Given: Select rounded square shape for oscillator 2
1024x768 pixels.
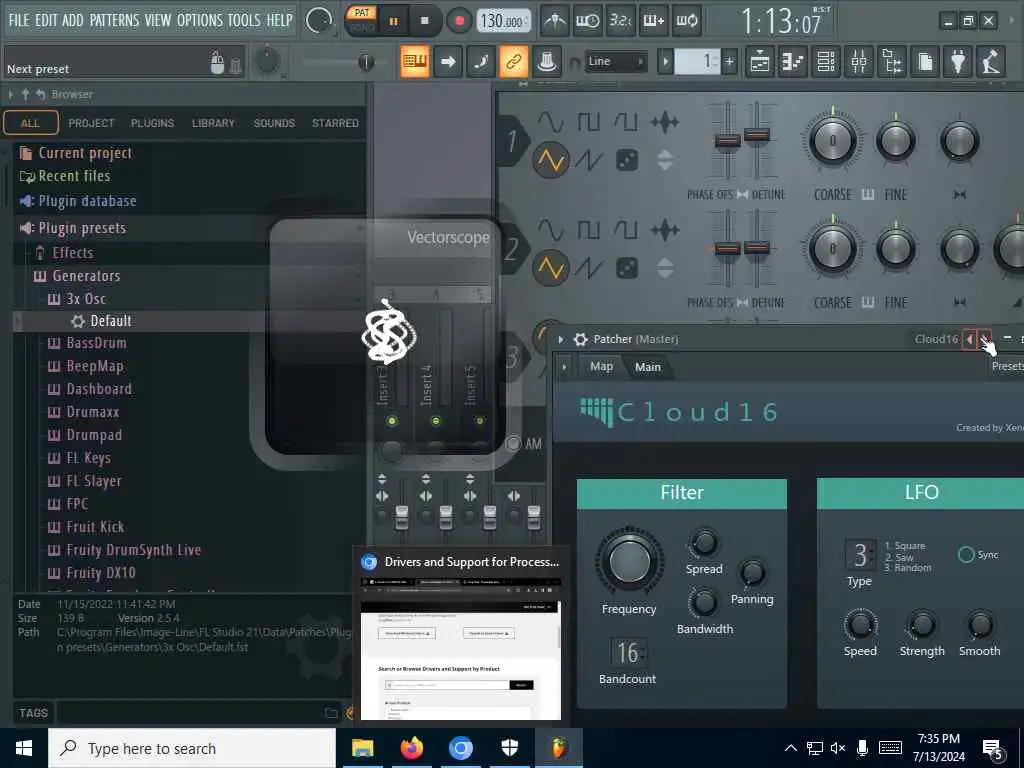Looking at the screenshot, I should pos(626,230).
